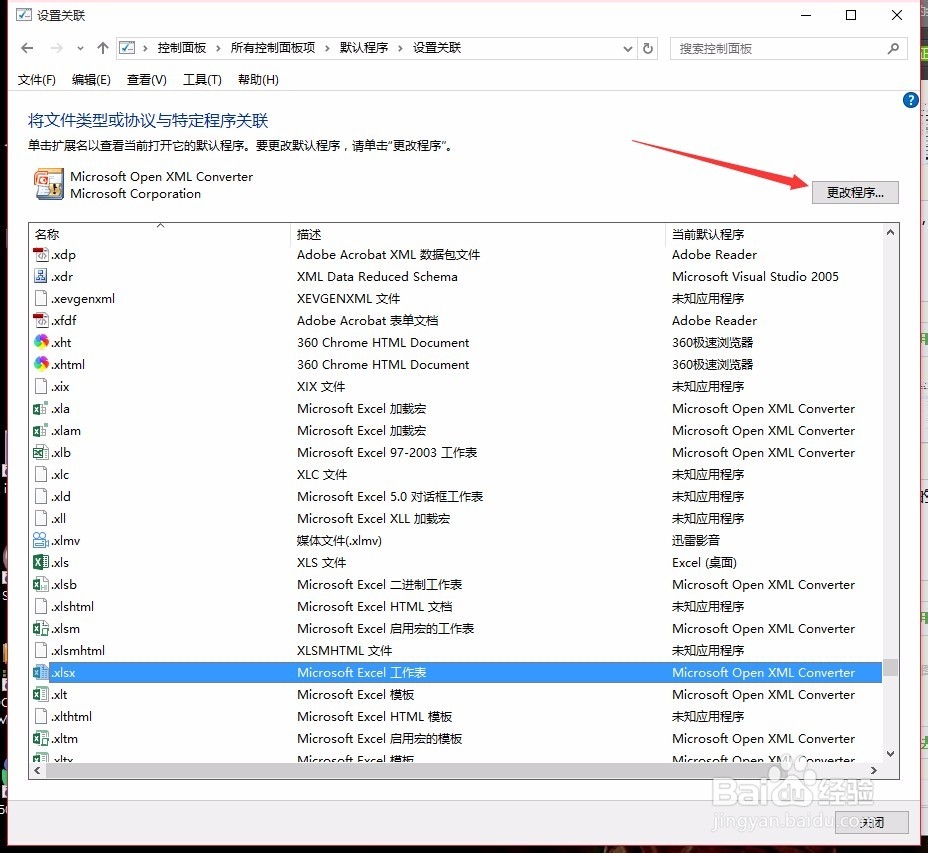Open the 工具(T) menu
The image size is (928, 853).
tap(201, 80)
